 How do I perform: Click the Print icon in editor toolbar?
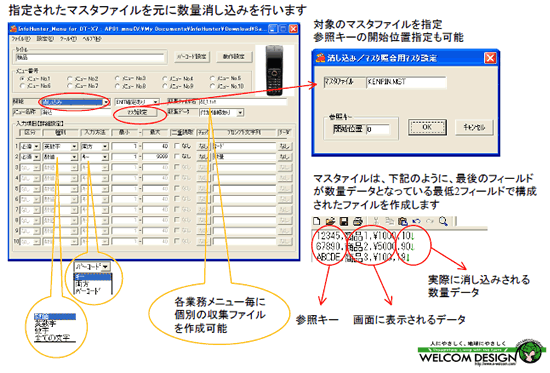[x=357, y=221]
